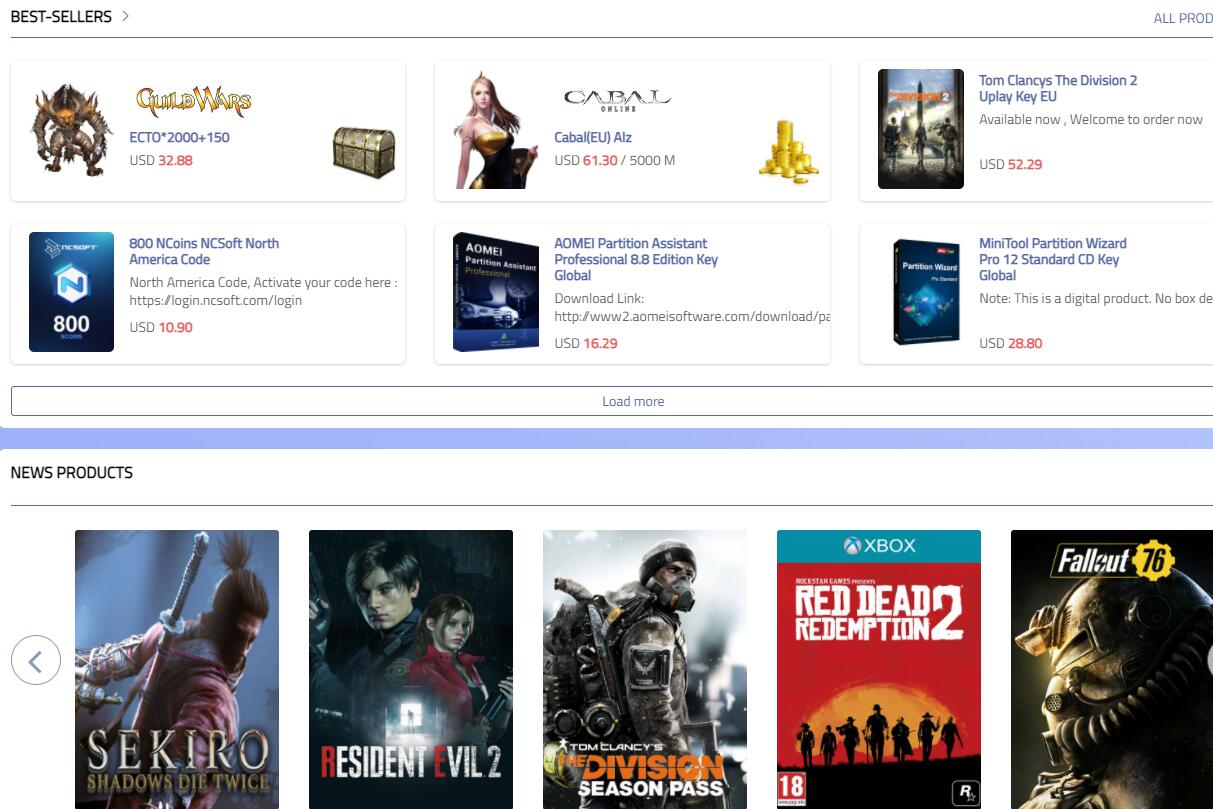Open the Division 2 box art

click(x=920, y=129)
